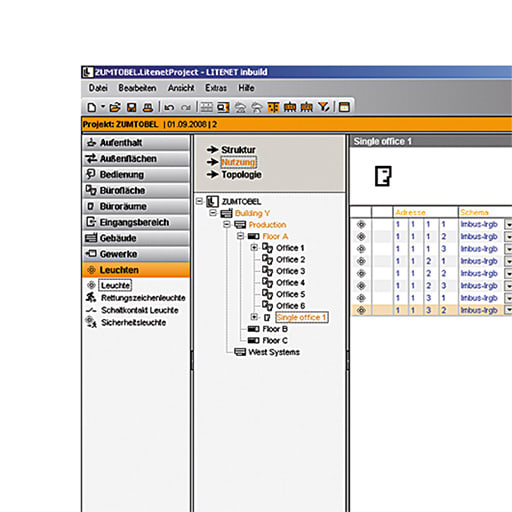Choose Sicherheitsleuchte item
The width and height of the screenshot is (512, 512).
(133, 322)
